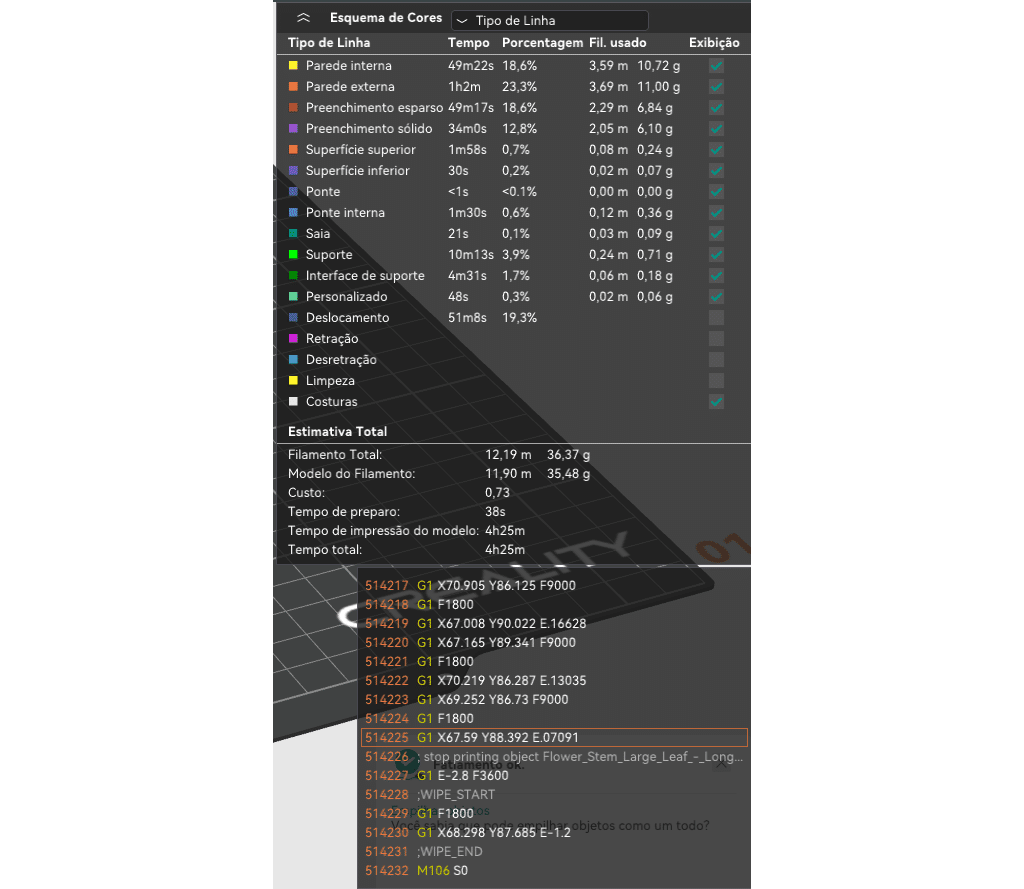Enable Deslocamento display checkbox
Image resolution: width=1024 pixels, height=889 pixels.
716,317
